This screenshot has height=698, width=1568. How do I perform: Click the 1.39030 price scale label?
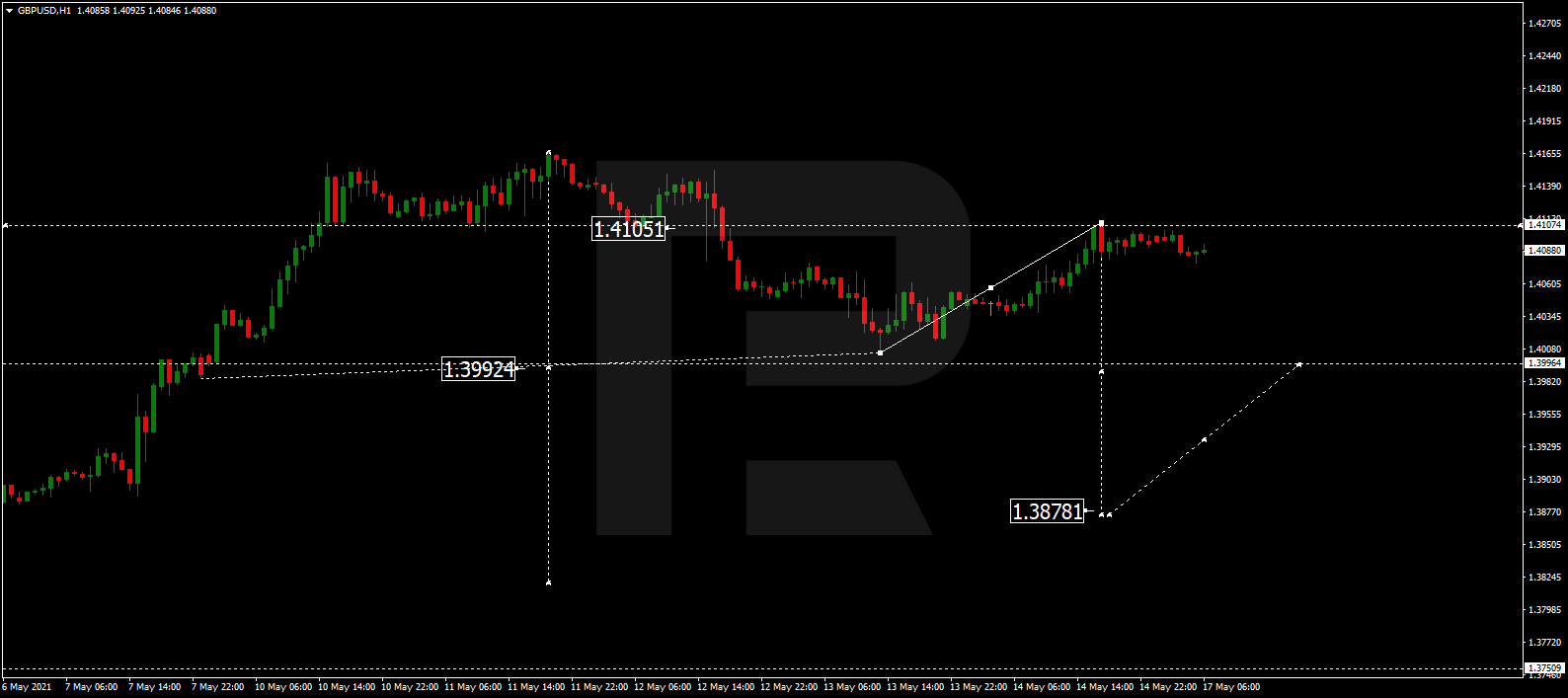point(1544,480)
